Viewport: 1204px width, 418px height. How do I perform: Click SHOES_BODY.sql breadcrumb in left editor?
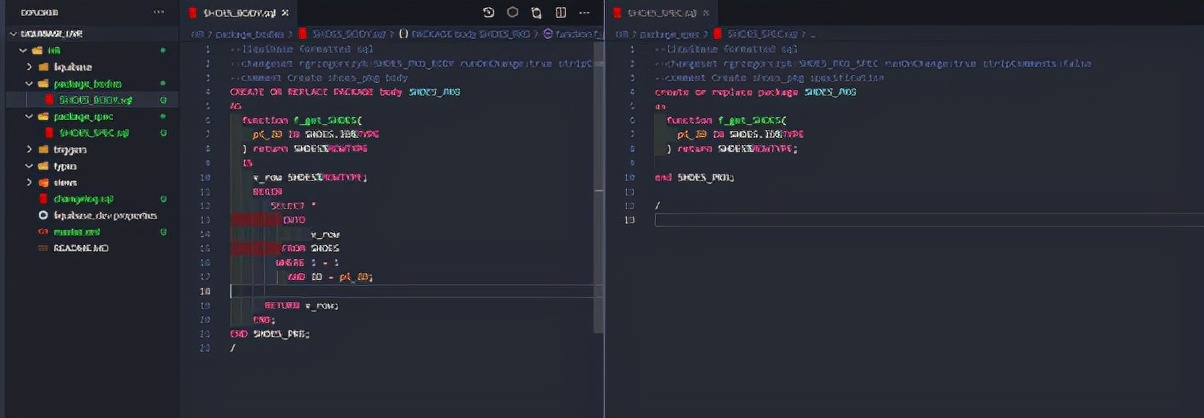pos(344,33)
